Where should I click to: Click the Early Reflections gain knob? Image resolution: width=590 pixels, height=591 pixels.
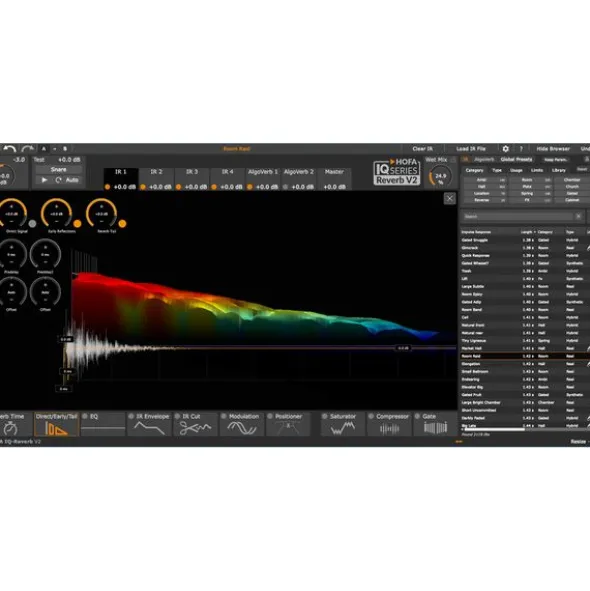(x=57, y=214)
